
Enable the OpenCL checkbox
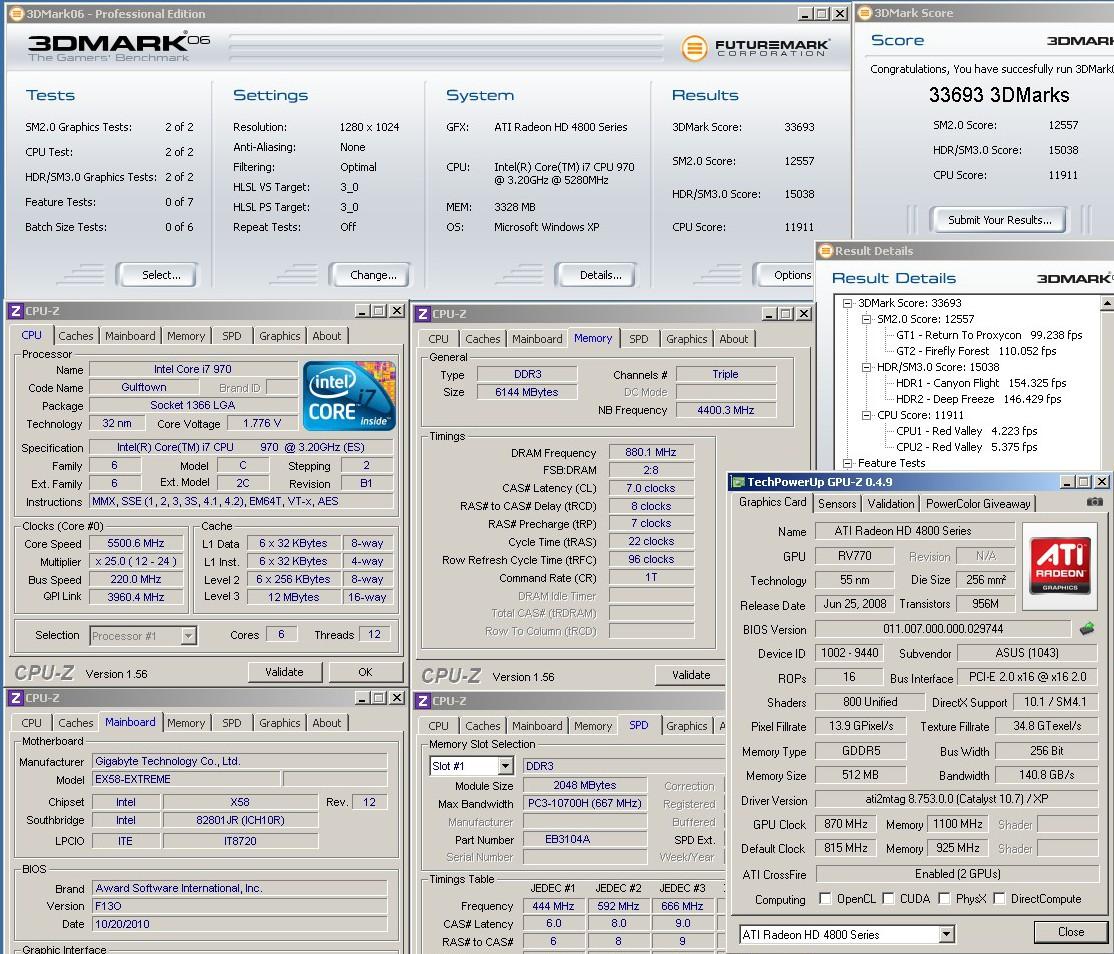point(825,899)
